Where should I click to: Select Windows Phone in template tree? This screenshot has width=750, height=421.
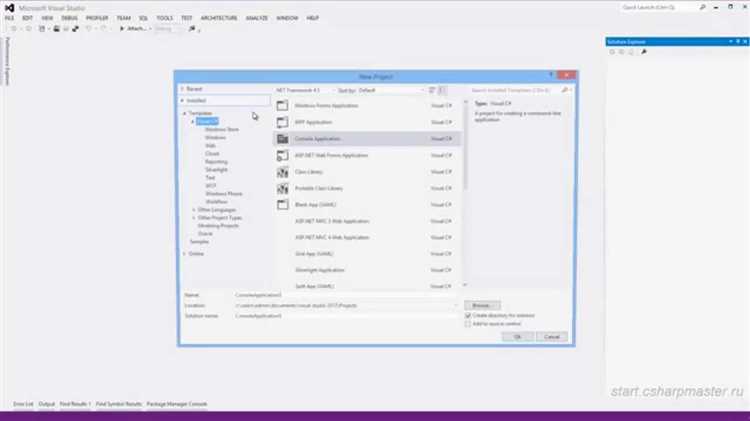(x=223, y=194)
